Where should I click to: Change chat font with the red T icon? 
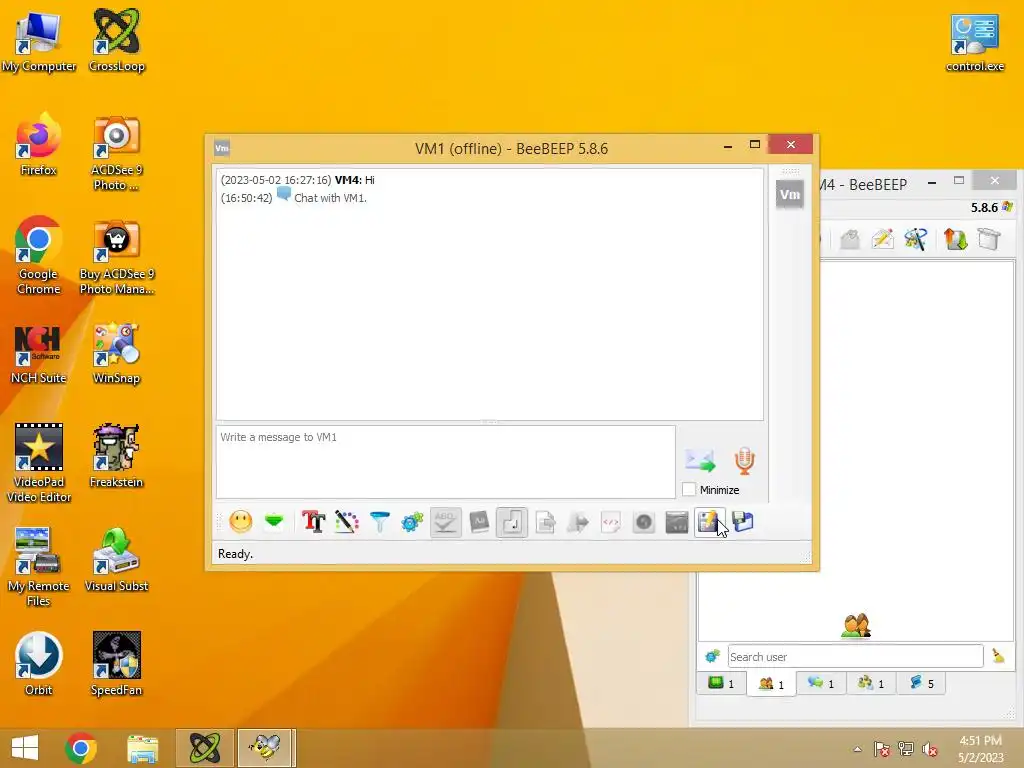point(313,522)
